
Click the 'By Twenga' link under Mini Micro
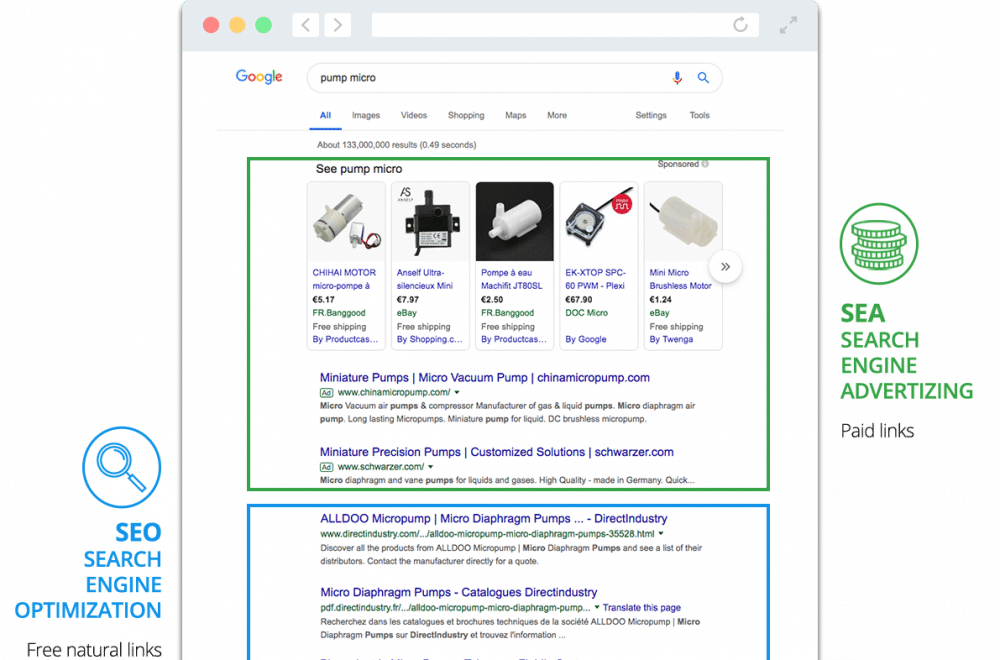(x=671, y=339)
